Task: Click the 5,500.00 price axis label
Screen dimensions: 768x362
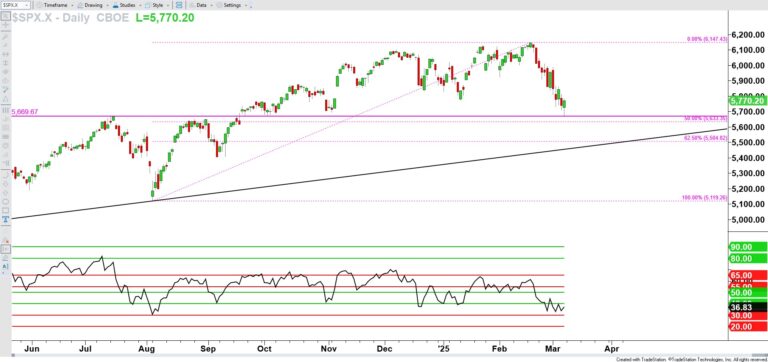Action: (x=748, y=143)
